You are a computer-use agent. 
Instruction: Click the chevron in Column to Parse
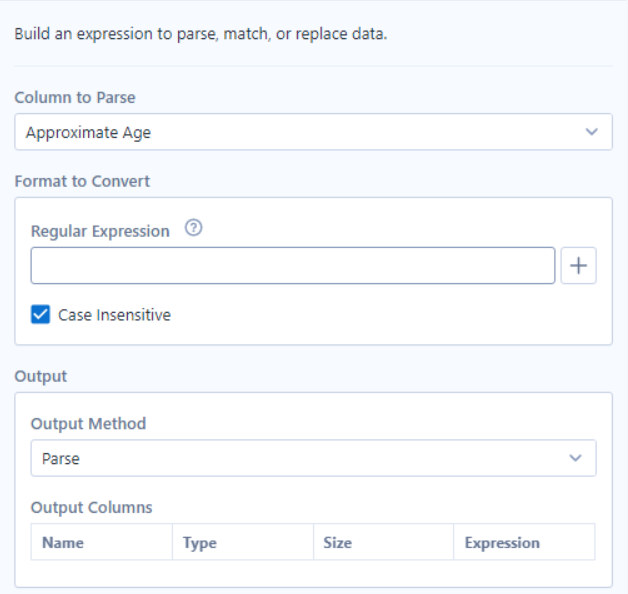592,132
